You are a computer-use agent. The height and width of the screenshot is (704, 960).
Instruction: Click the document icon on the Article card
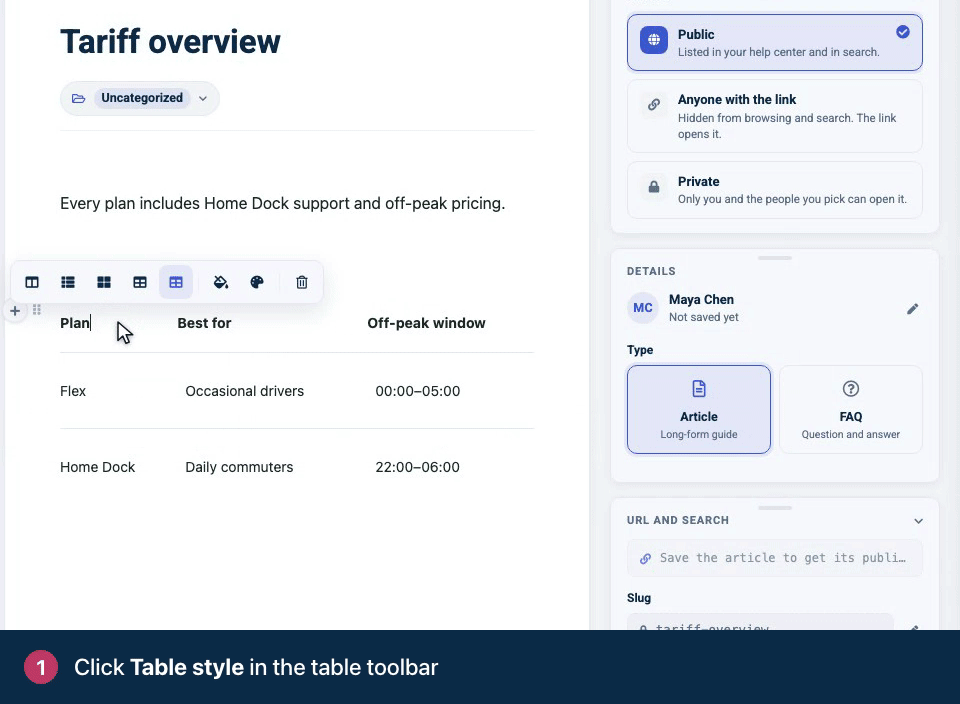[x=699, y=389]
